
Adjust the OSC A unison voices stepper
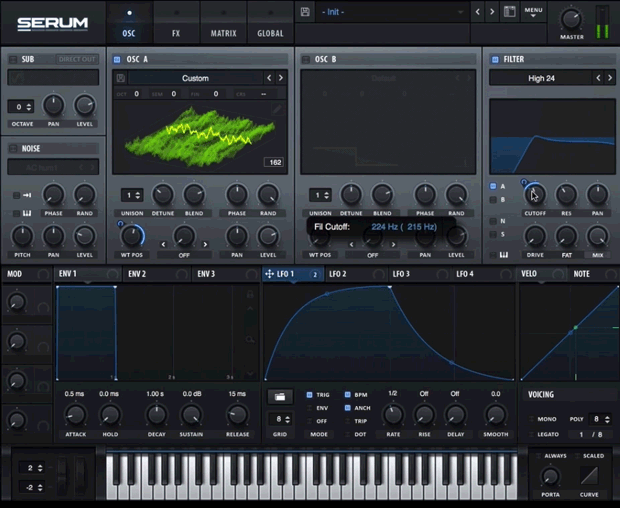tap(138, 195)
